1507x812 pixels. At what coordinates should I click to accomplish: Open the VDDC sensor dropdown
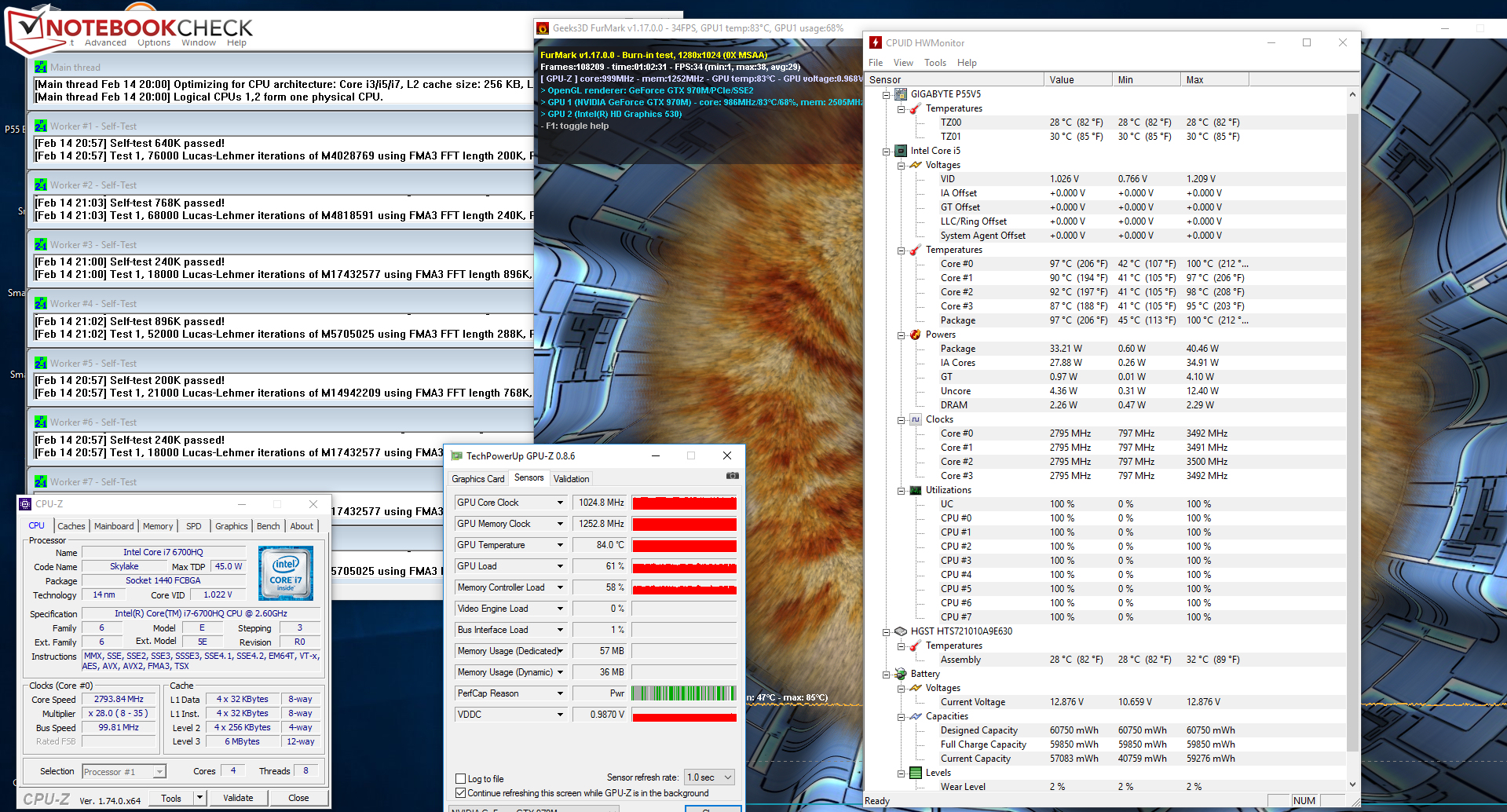[560, 715]
